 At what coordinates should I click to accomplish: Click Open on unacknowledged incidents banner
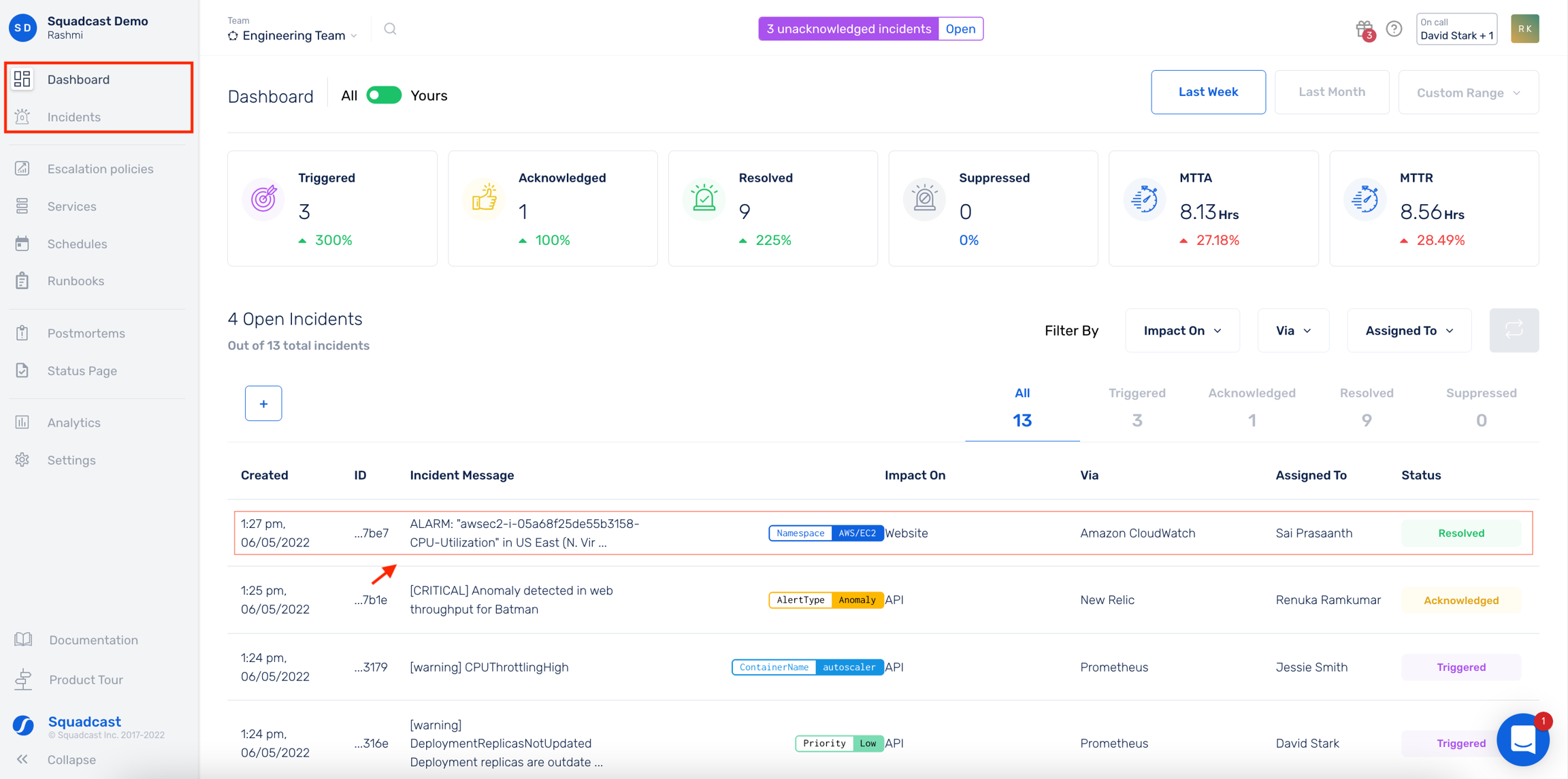[x=960, y=29]
